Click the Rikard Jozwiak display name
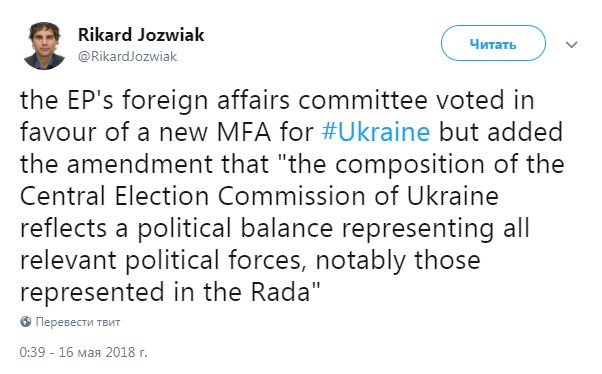602x374 pixels. 141,35
